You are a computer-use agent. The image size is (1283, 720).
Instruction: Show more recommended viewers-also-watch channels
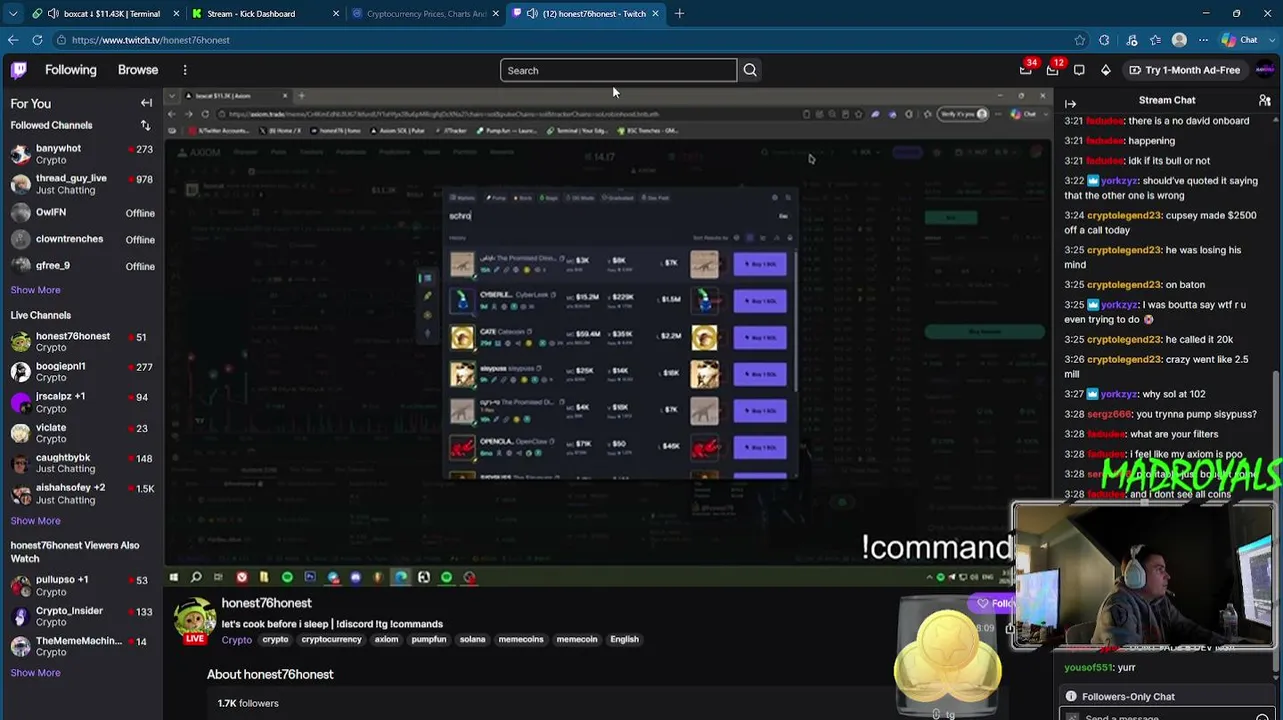pyautogui.click(x=35, y=673)
